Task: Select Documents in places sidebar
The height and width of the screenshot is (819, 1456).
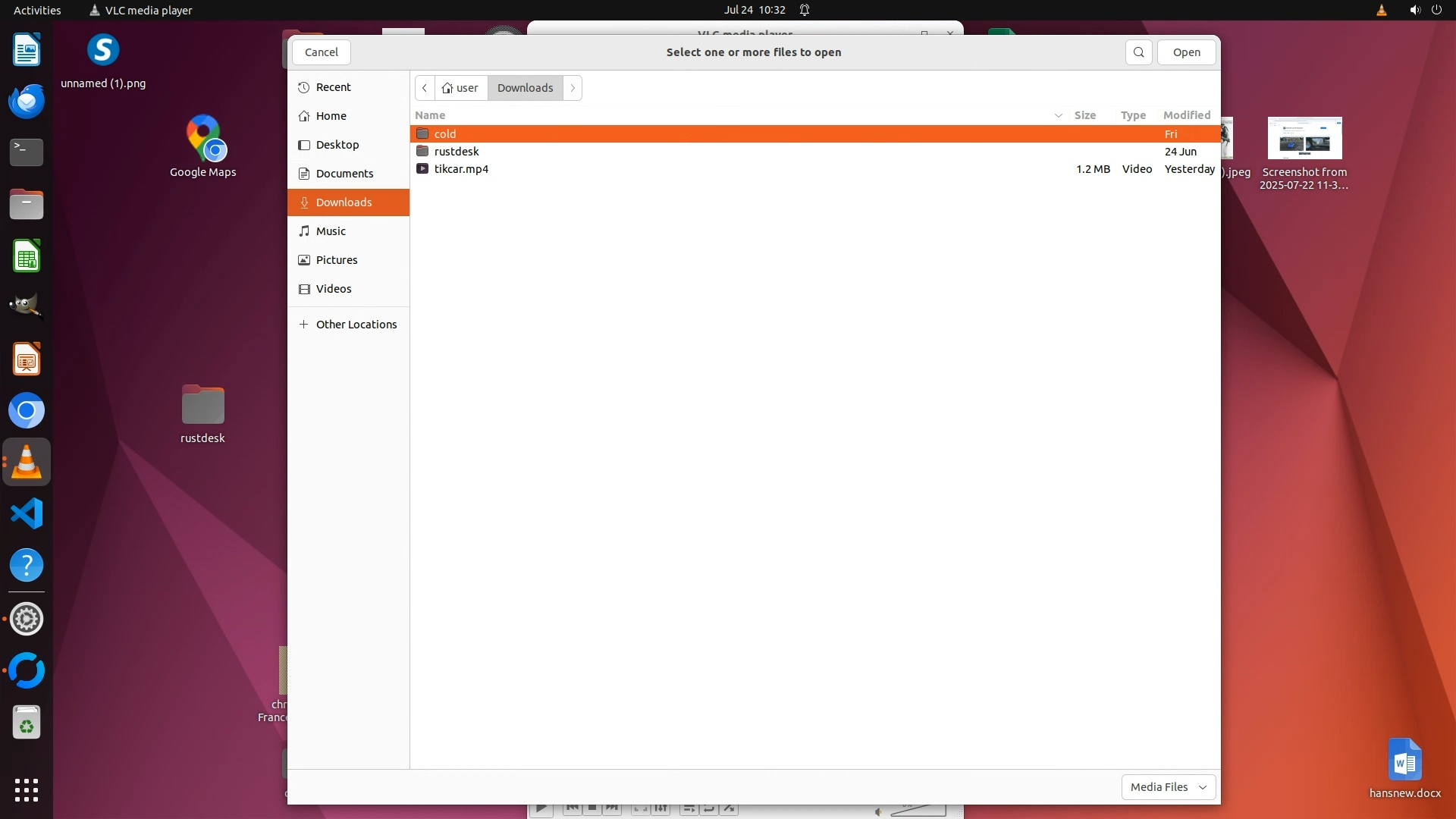Action: pyautogui.click(x=344, y=174)
